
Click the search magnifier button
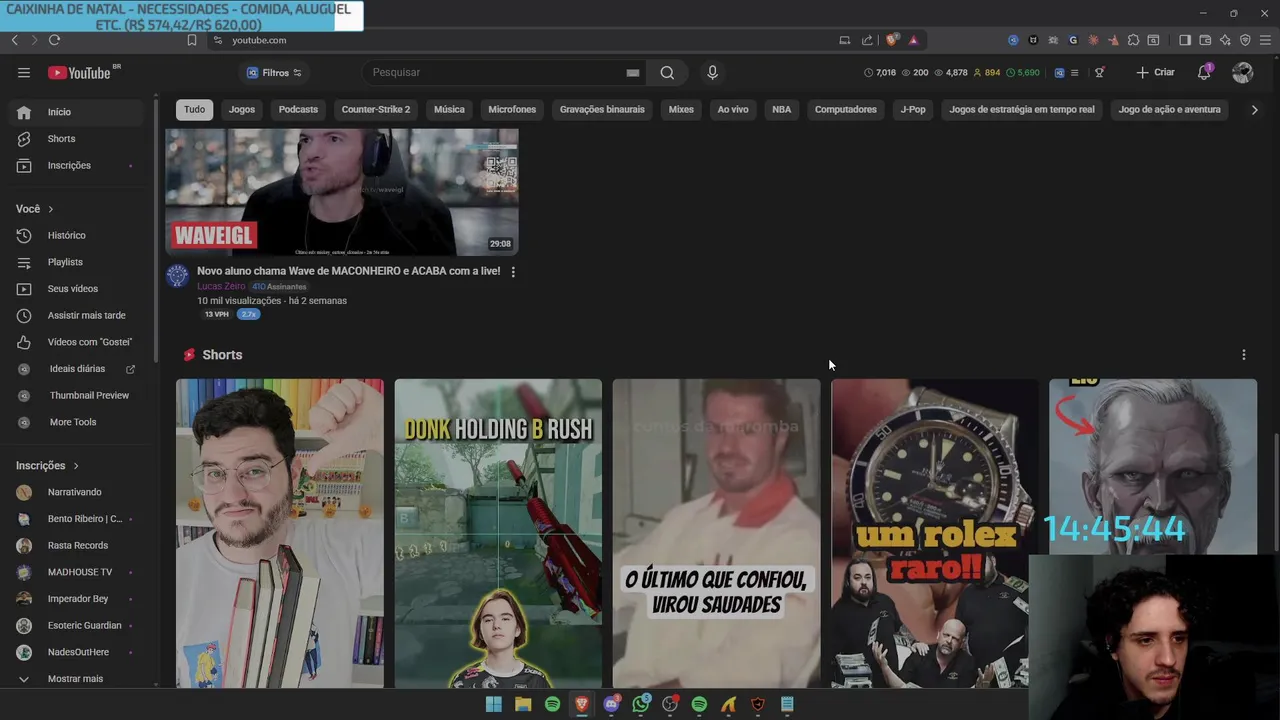pyautogui.click(x=667, y=72)
